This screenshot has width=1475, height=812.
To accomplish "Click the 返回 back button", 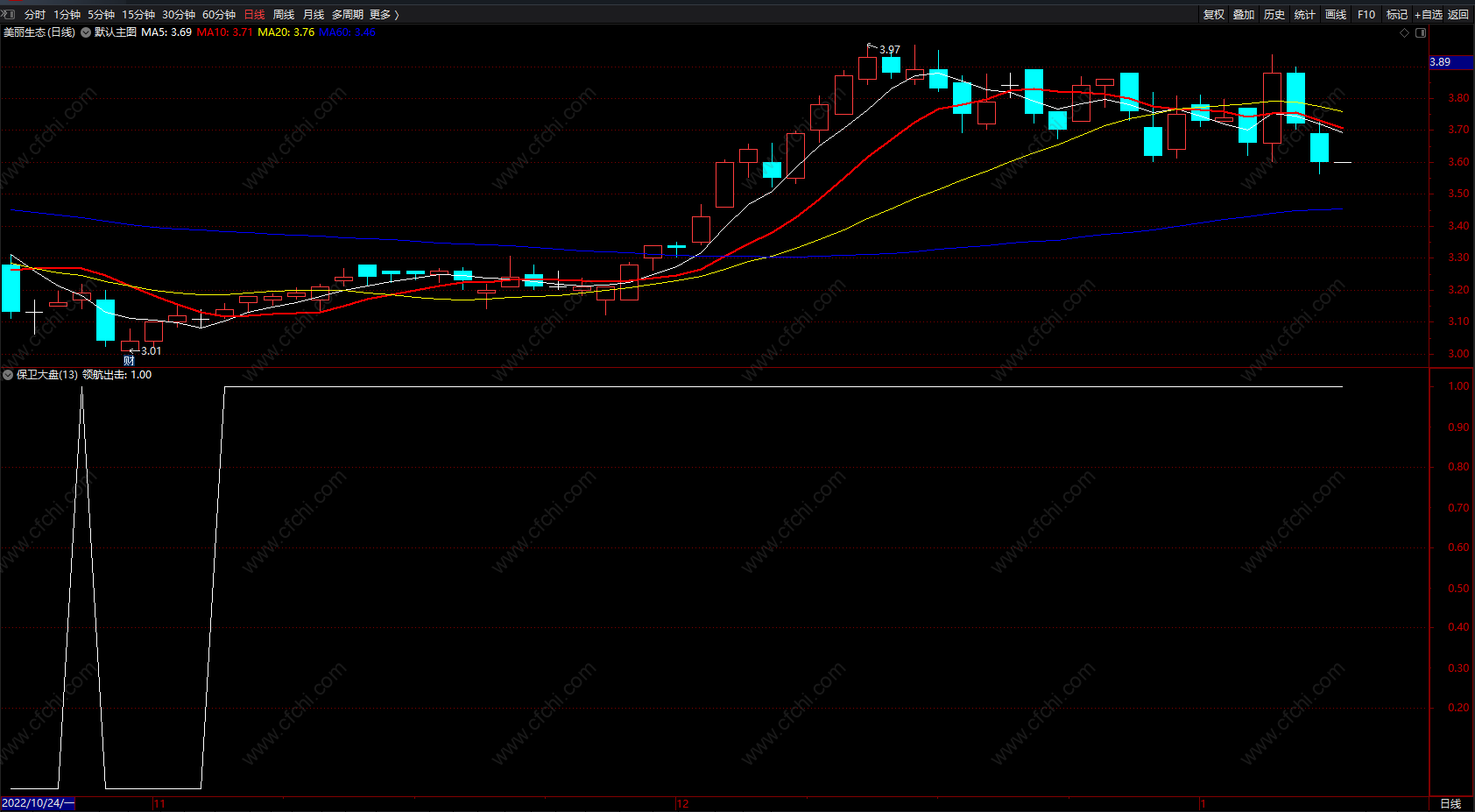I will (x=1458, y=15).
